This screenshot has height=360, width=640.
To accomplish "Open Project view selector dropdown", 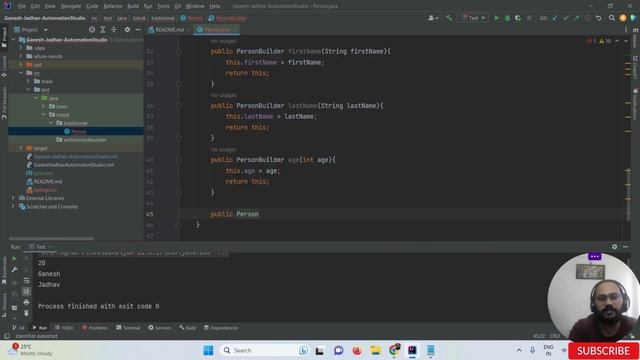I will click(31, 30).
